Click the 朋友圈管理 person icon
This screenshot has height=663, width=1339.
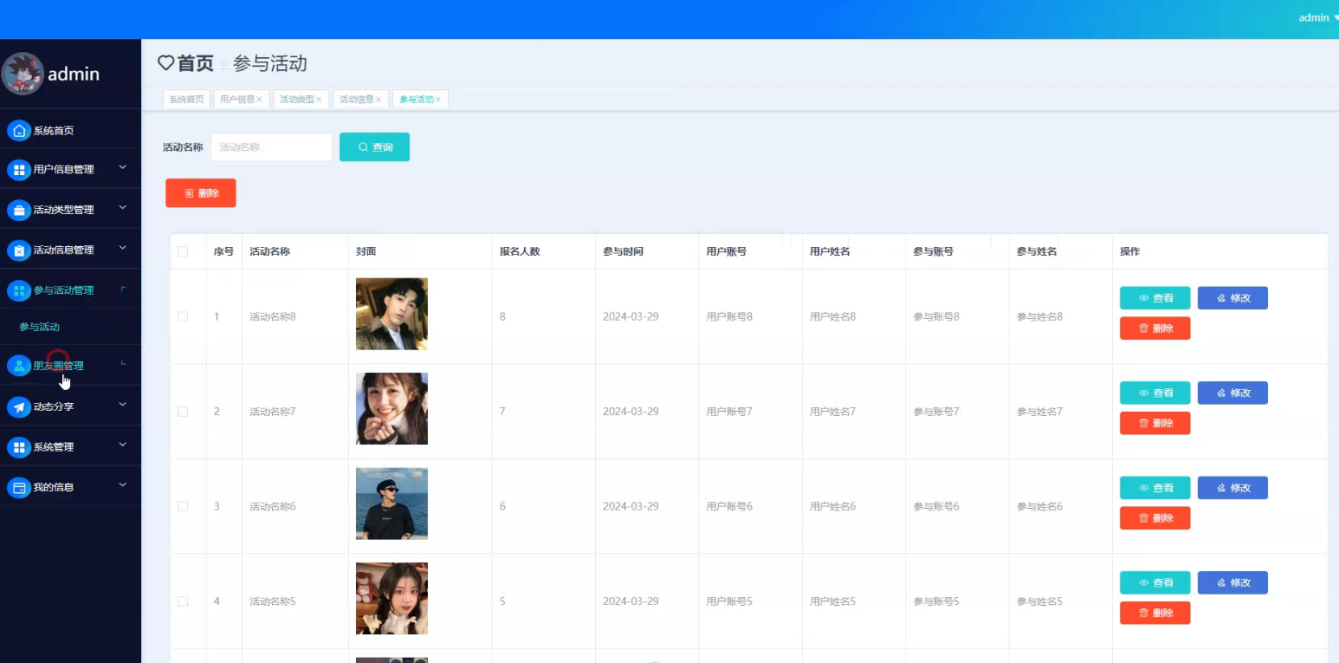19,365
